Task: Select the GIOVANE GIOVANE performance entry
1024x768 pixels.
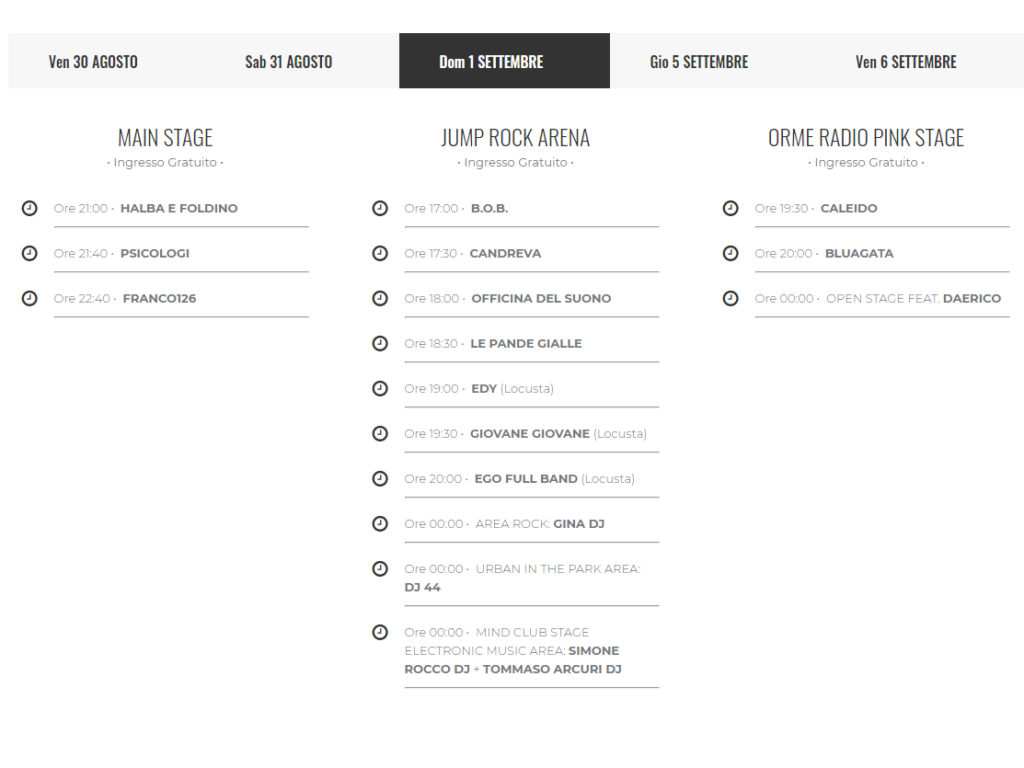Action: [530, 434]
